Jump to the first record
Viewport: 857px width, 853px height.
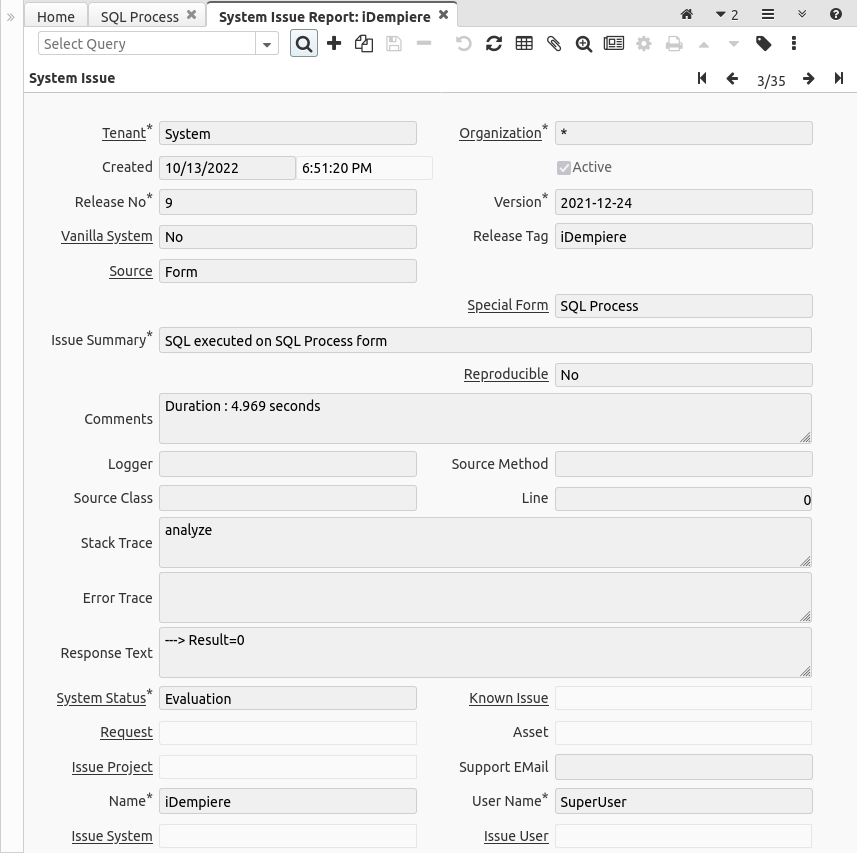[703, 79]
